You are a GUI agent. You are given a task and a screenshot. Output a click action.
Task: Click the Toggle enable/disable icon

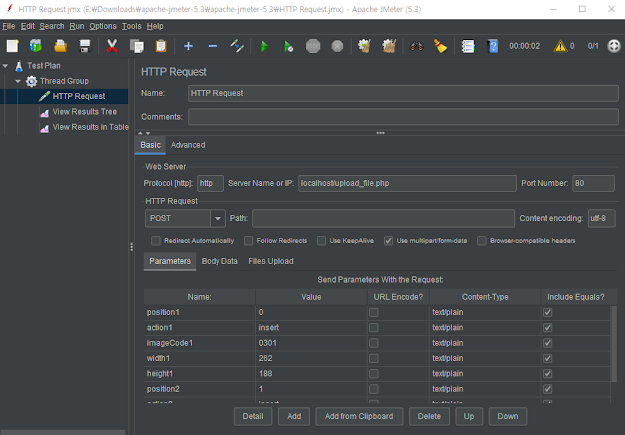[237, 46]
